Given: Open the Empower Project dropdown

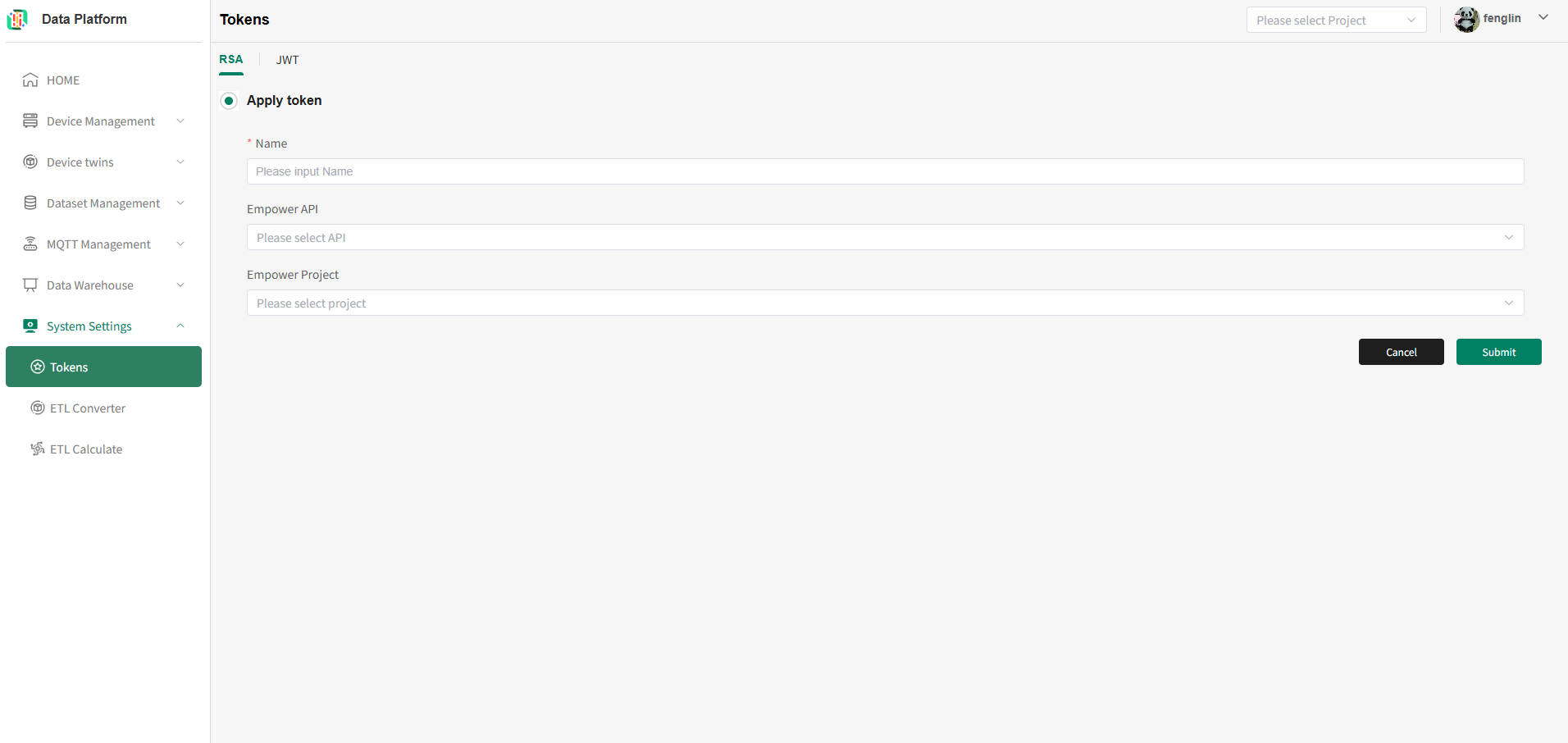Looking at the screenshot, I should click(x=885, y=303).
